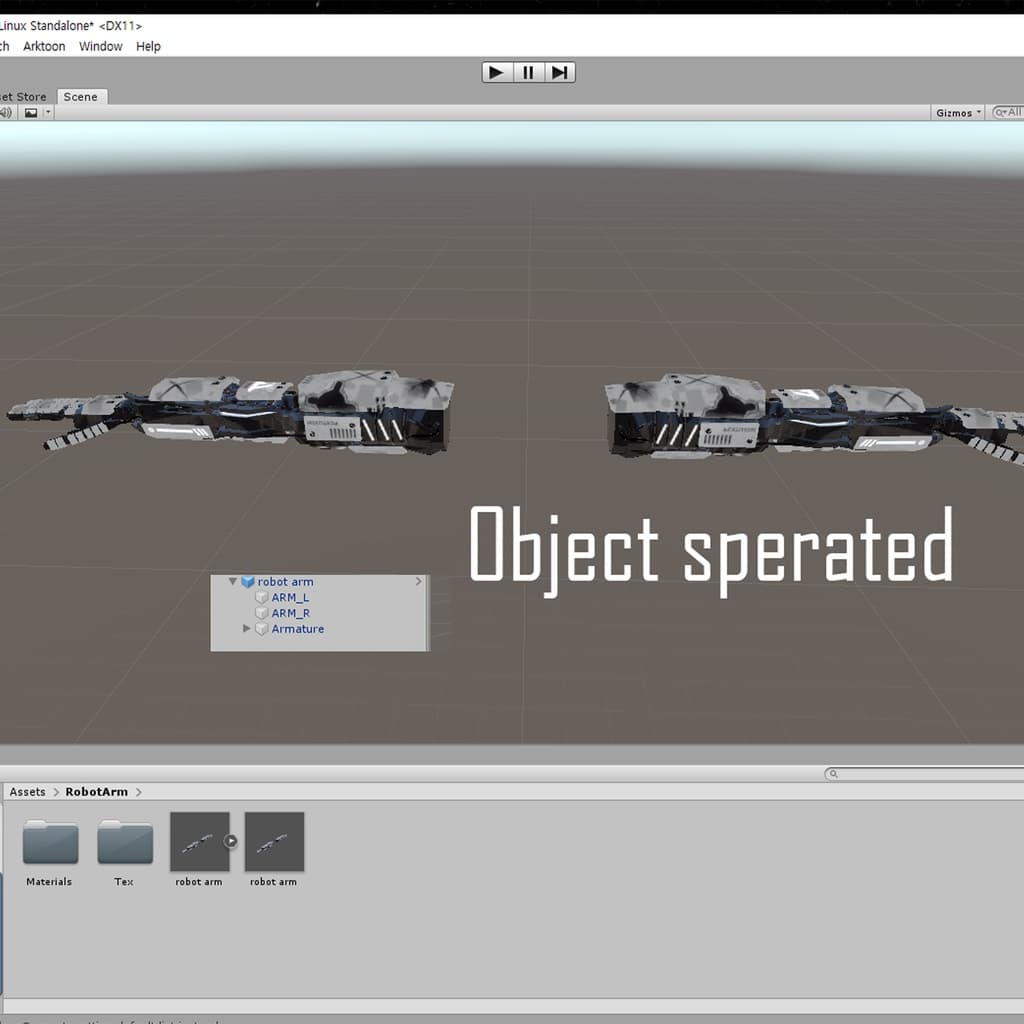1024x1024 pixels.
Task: Click the robot arm prefab cube icon
Action: pos(248,582)
